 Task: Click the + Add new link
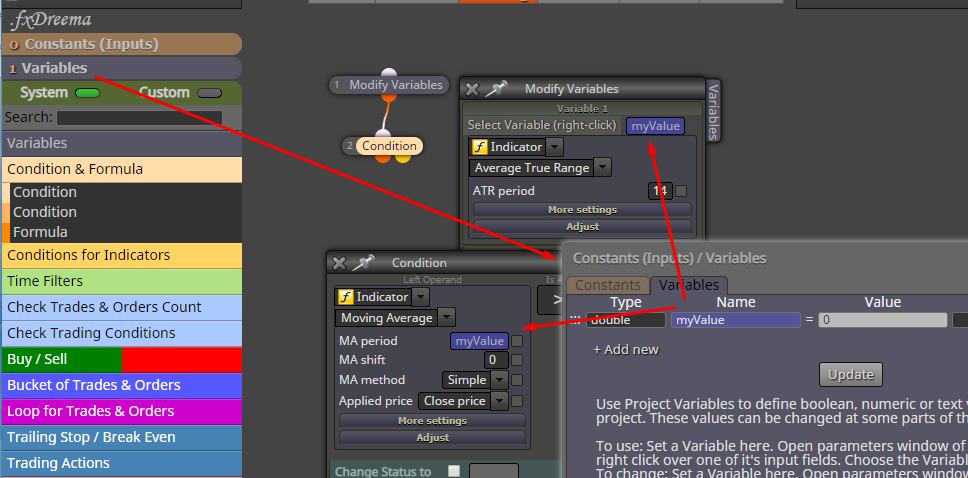point(626,350)
